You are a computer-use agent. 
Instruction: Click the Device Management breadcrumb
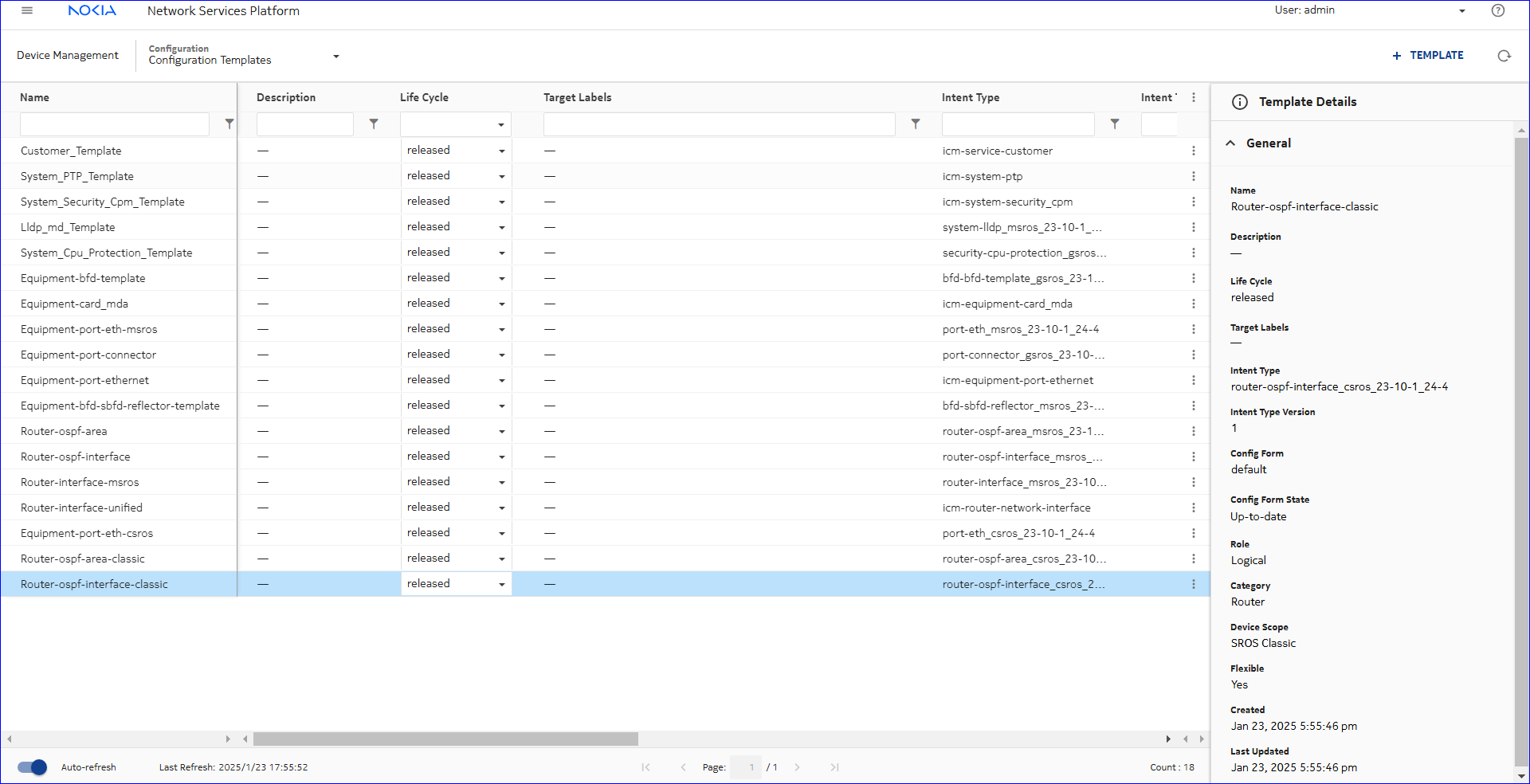tap(68, 56)
